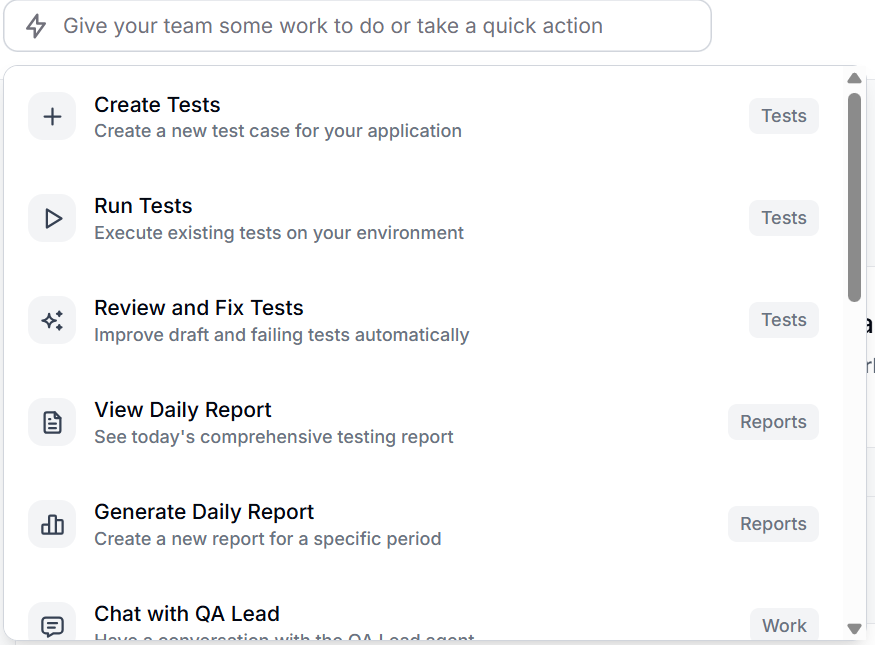
Task: Click the scrollbar down arrow
Action: tap(854, 627)
